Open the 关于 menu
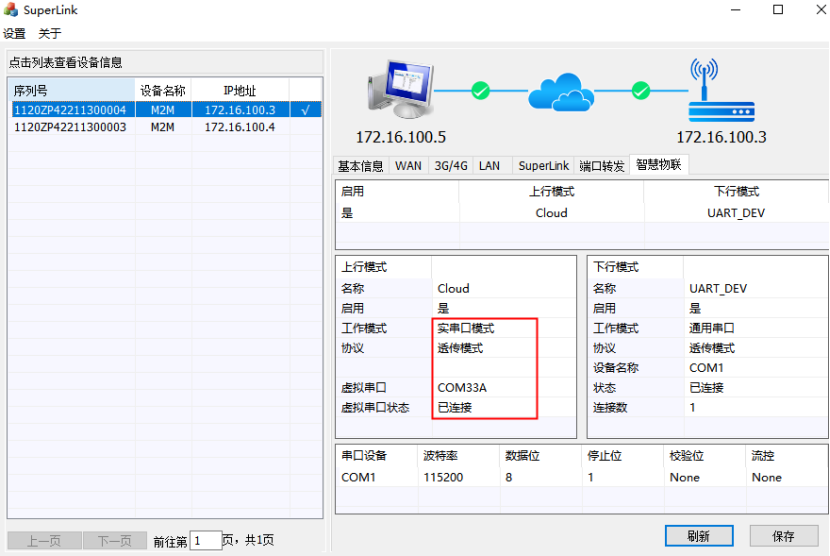This screenshot has height=556, width=830. point(50,33)
